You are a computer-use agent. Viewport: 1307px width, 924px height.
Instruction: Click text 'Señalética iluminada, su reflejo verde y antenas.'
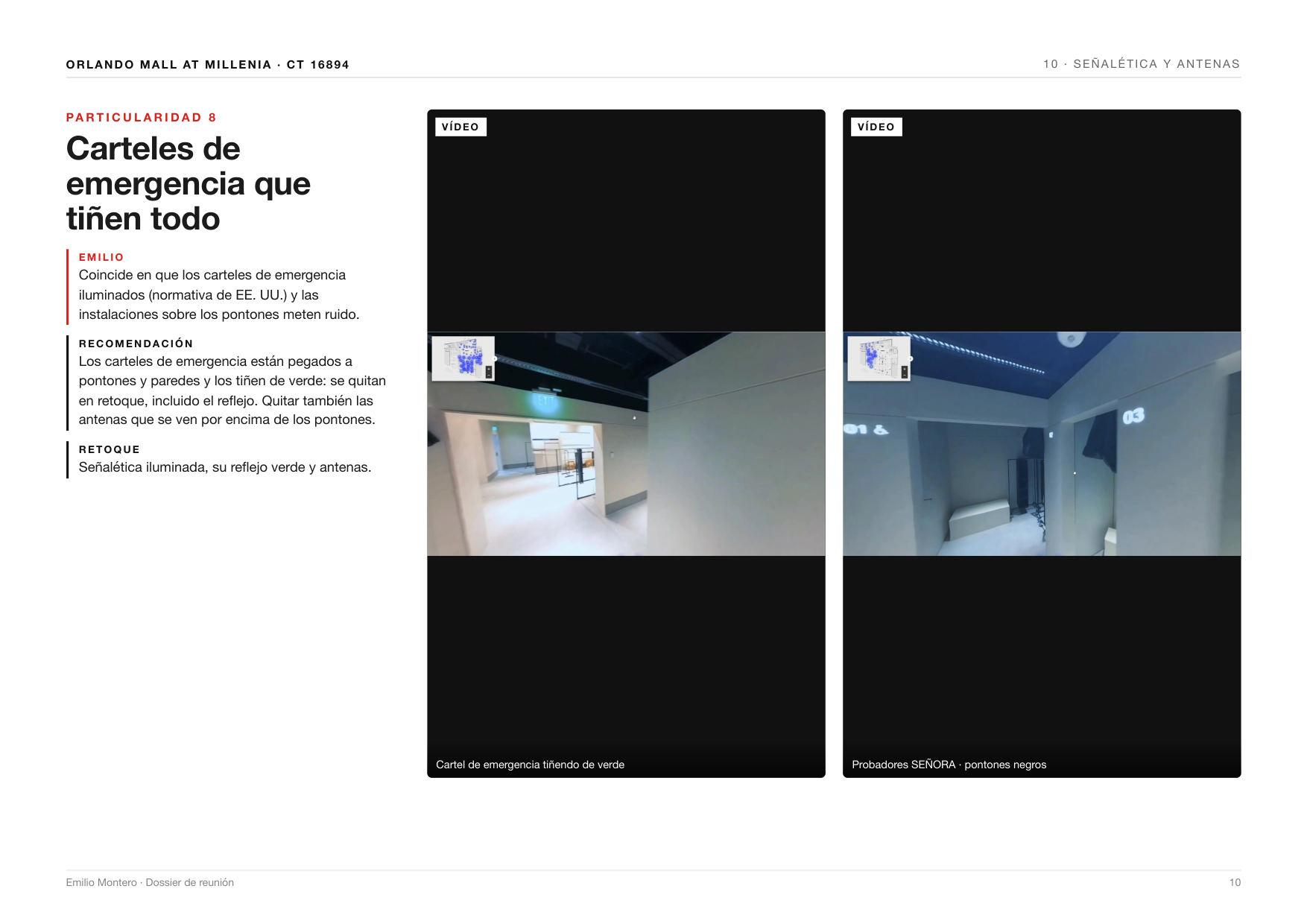coord(225,467)
